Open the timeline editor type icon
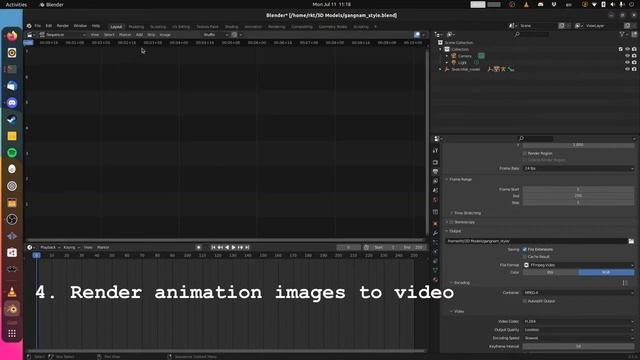The height and width of the screenshot is (360, 640). (30, 247)
